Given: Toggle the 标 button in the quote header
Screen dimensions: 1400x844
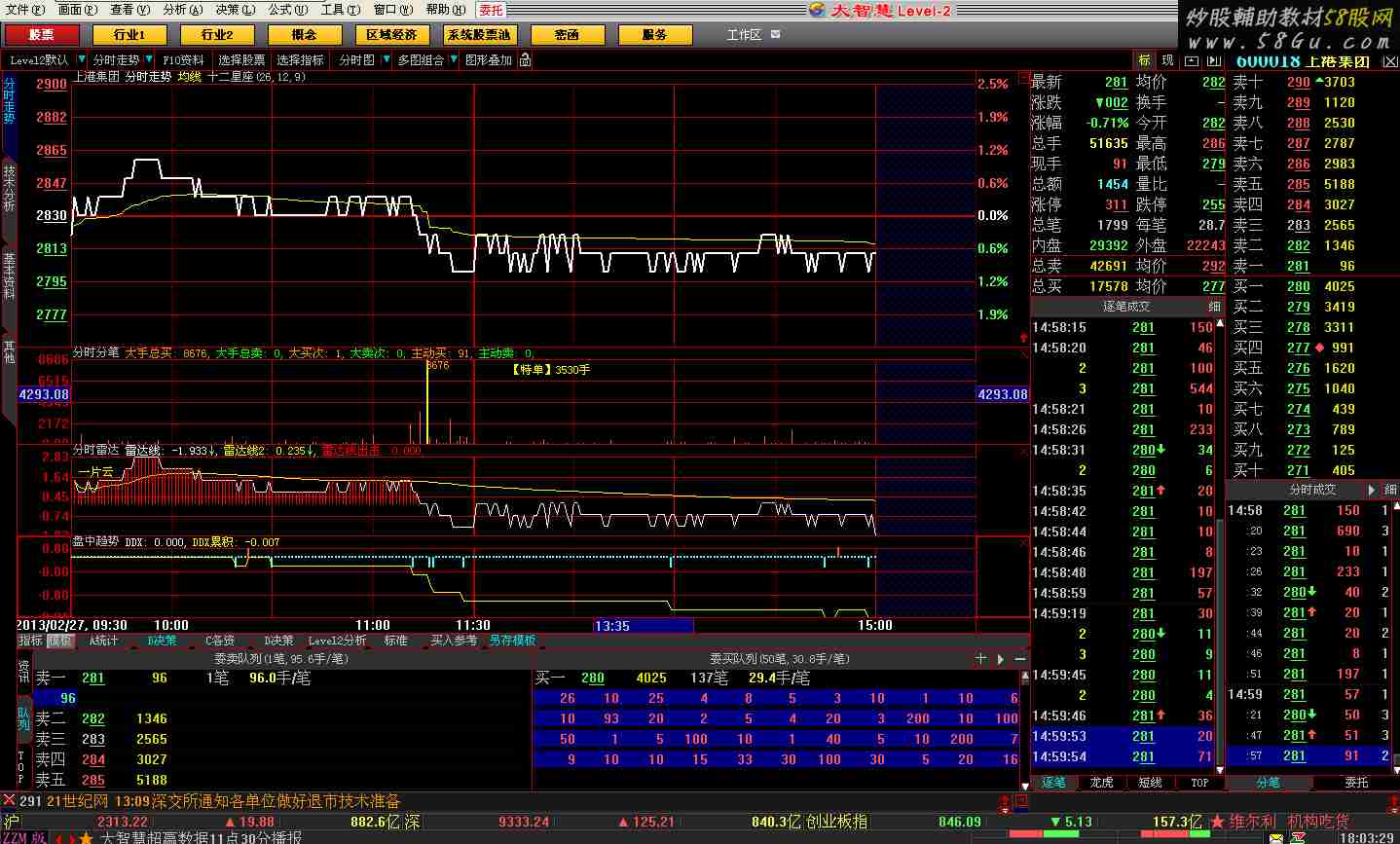Looking at the screenshot, I should pos(1144,60).
